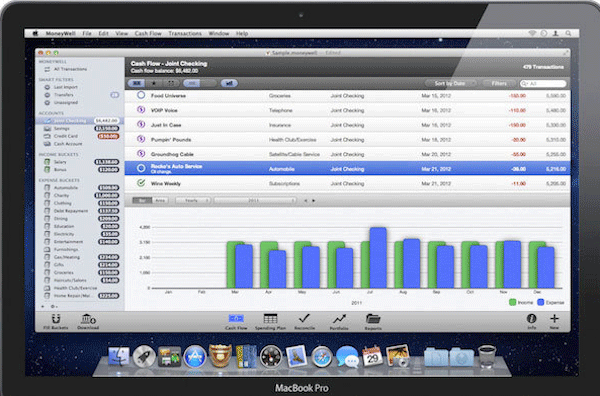Select the Area chart type button
This screenshot has height=396, width=600.
pyautogui.click(x=160, y=200)
